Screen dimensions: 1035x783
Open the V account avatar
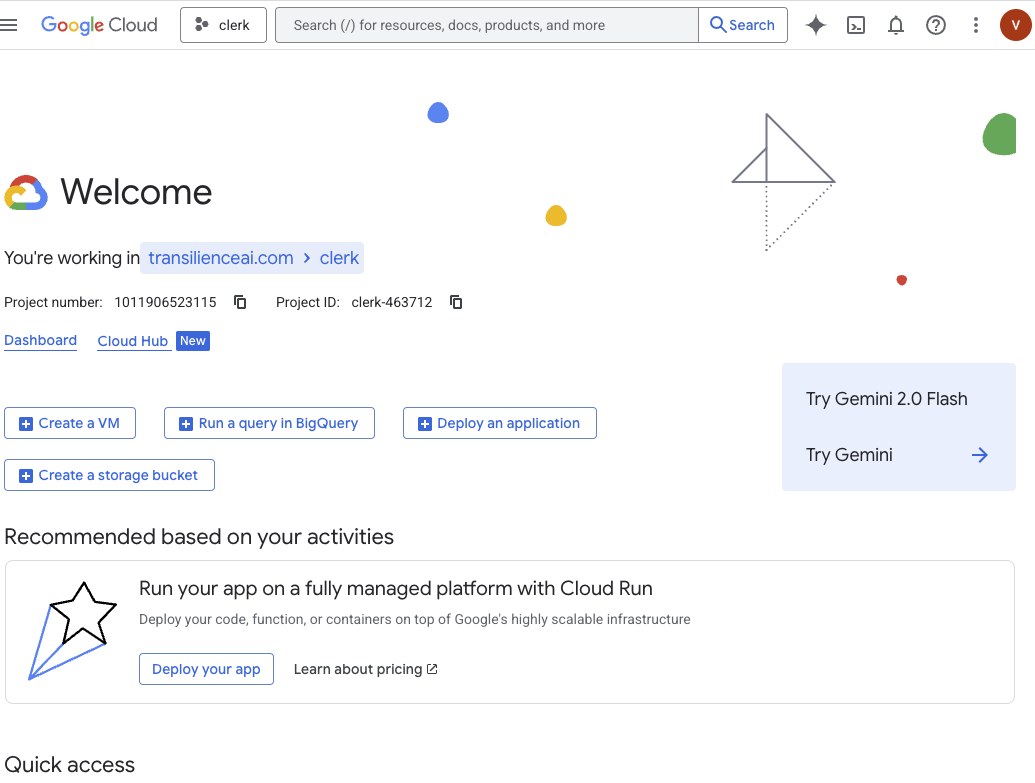click(x=1016, y=25)
